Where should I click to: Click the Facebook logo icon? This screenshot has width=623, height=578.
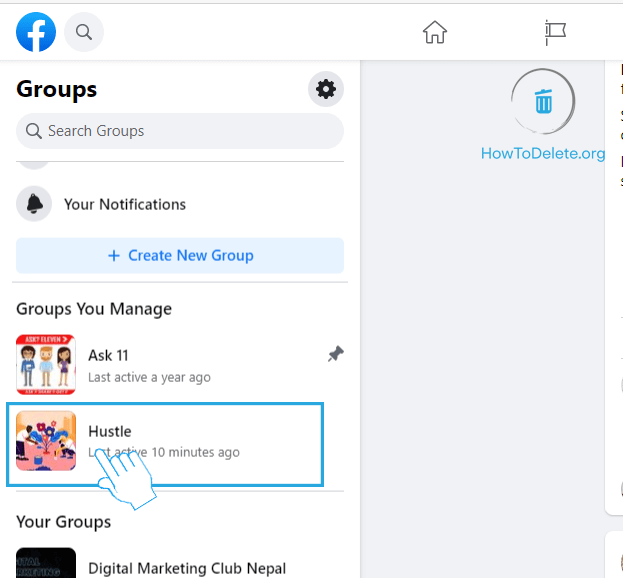[x=36, y=32]
